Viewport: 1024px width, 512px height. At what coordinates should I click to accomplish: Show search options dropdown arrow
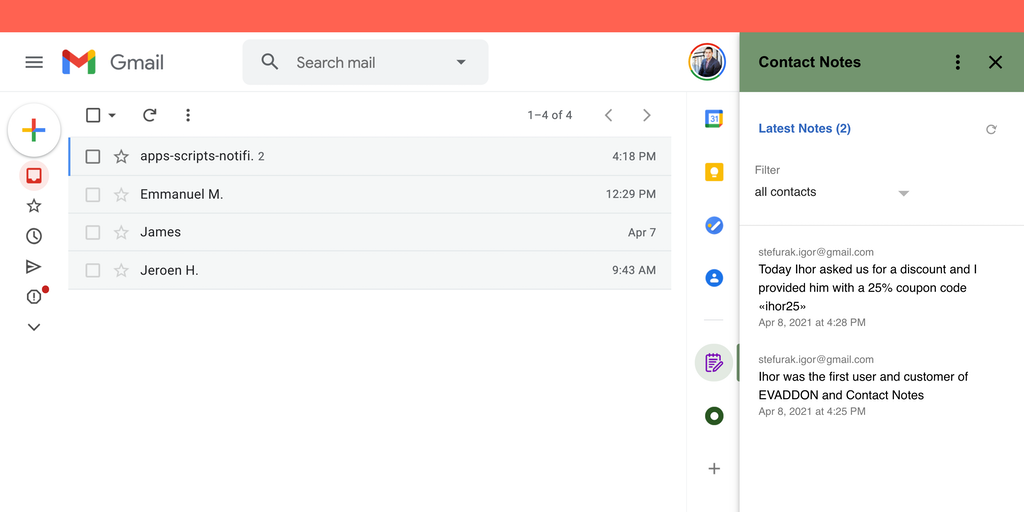(461, 62)
